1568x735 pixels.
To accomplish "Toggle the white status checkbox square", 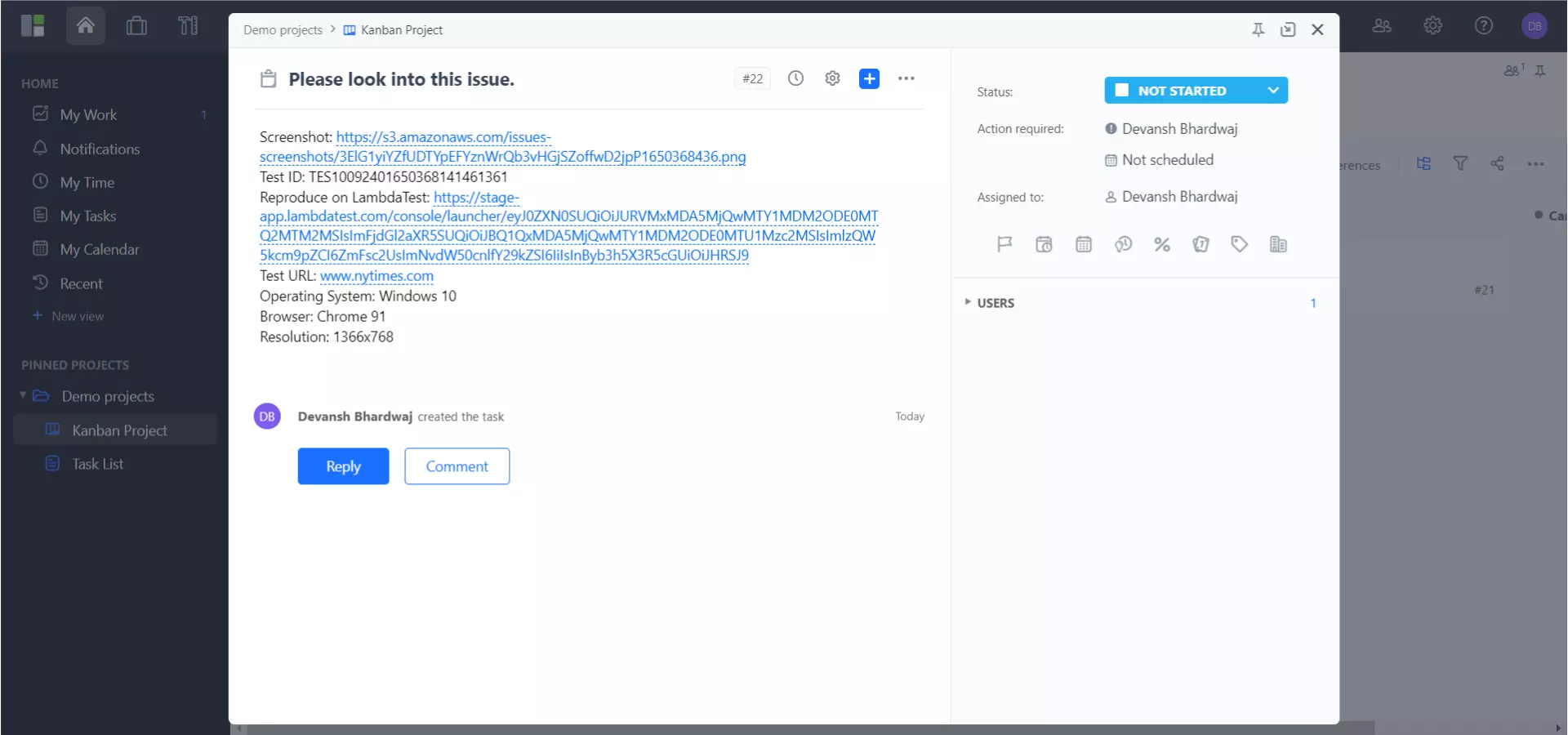I will 1122,91.
